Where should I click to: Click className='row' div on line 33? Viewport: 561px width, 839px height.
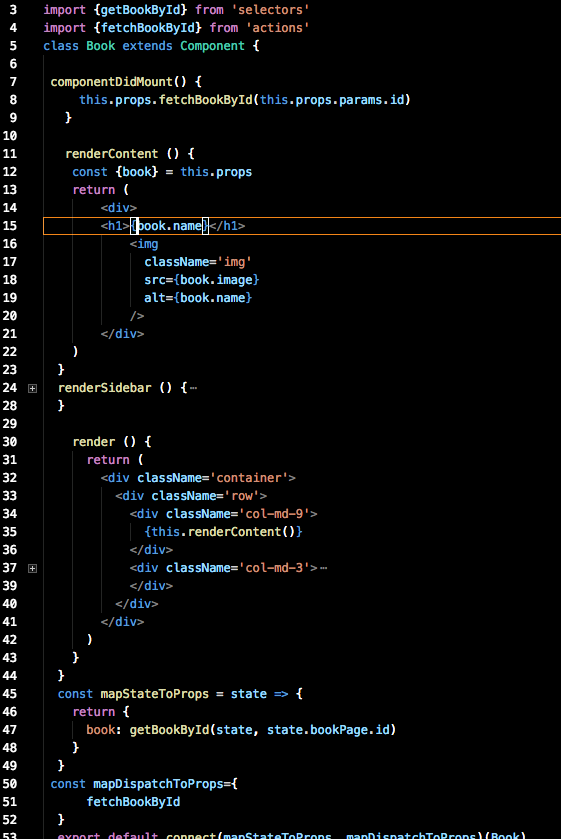(x=191, y=496)
